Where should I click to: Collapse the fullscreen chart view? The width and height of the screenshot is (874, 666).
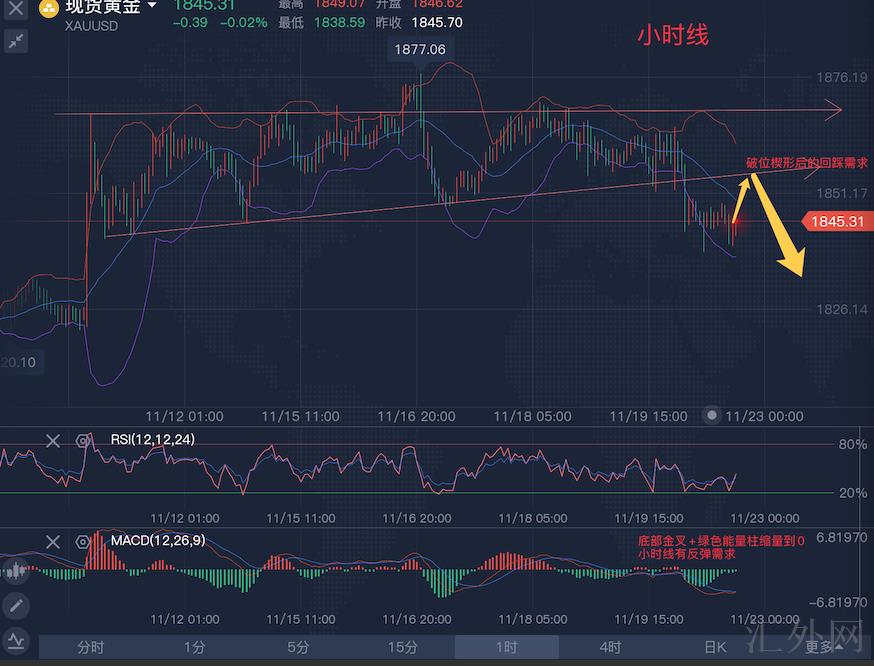click(x=15, y=41)
